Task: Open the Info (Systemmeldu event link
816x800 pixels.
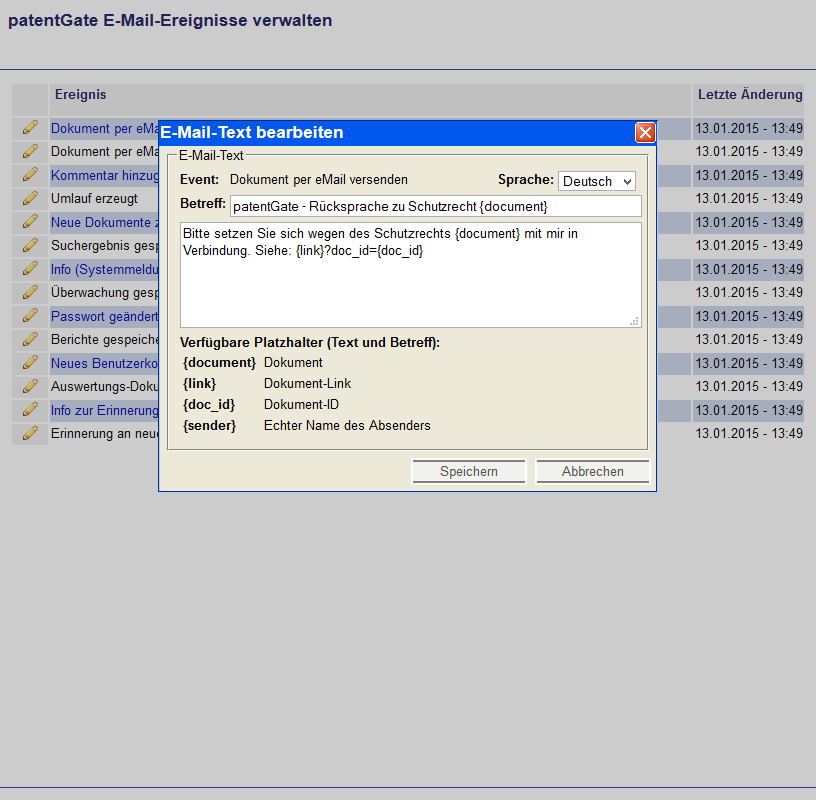Action: point(105,270)
